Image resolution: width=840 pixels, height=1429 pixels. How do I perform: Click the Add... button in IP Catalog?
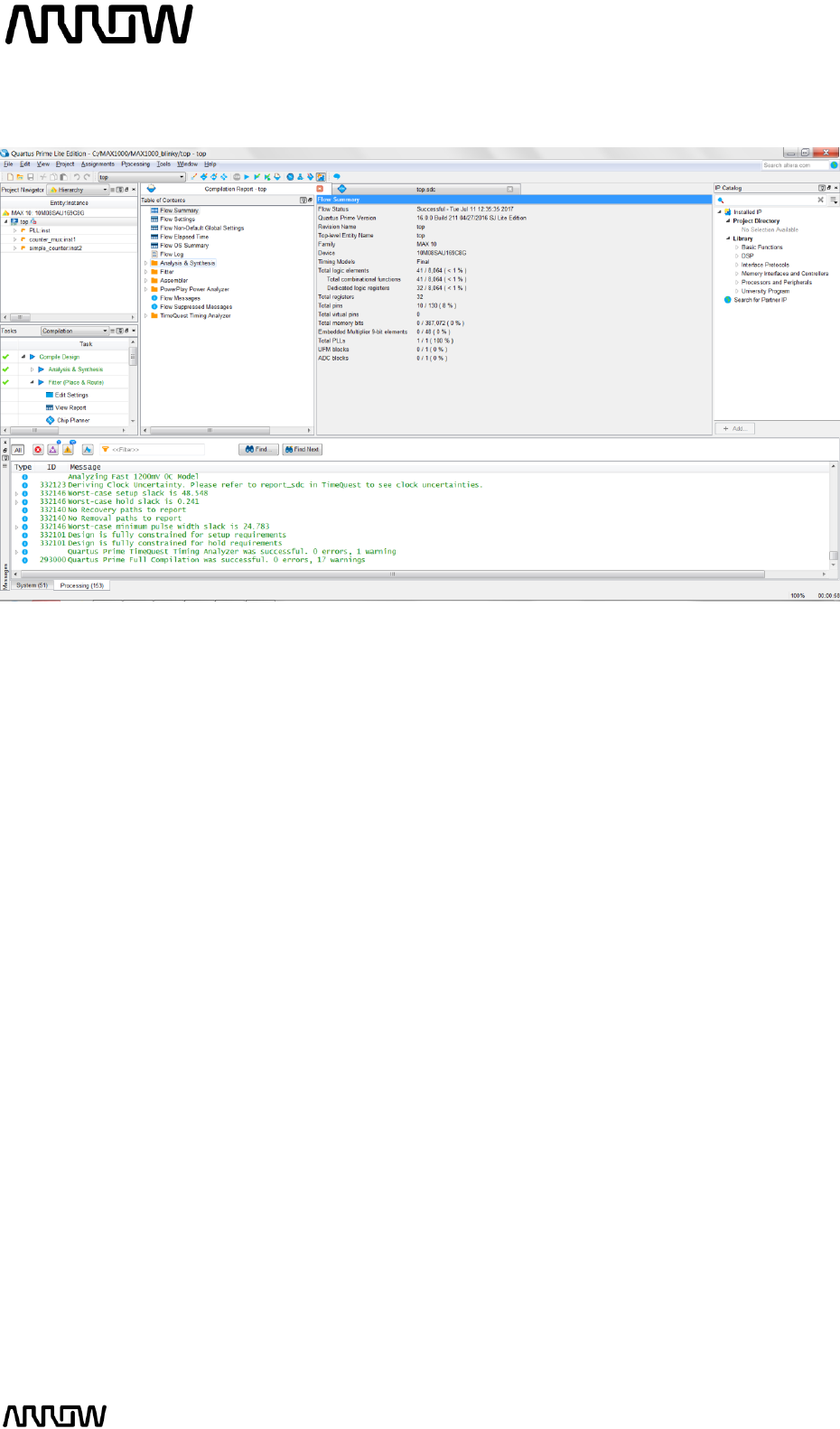coord(735,429)
